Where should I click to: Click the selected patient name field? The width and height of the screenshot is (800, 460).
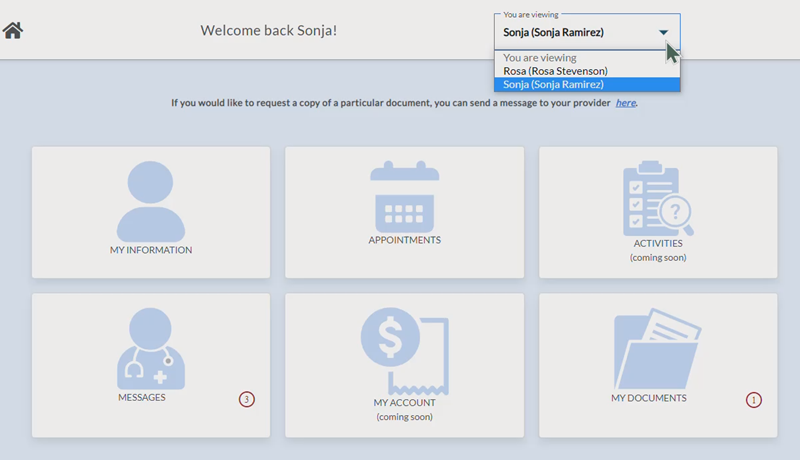tap(553, 32)
